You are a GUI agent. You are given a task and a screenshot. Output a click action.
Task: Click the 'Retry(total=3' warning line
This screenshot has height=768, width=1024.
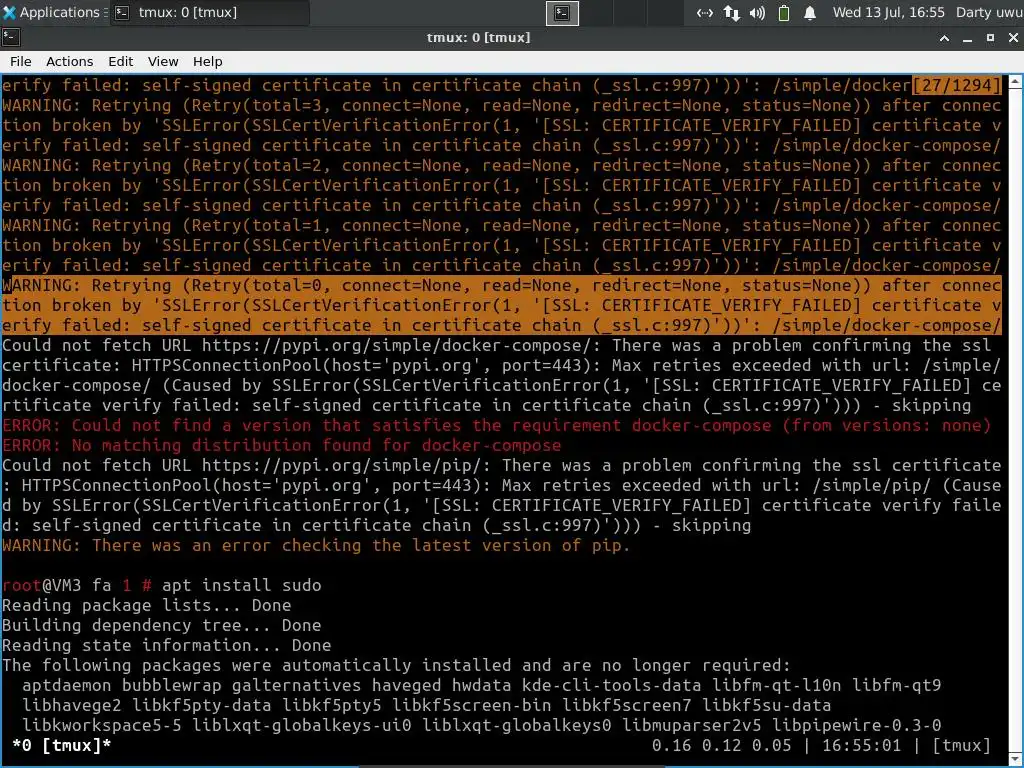point(502,105)
